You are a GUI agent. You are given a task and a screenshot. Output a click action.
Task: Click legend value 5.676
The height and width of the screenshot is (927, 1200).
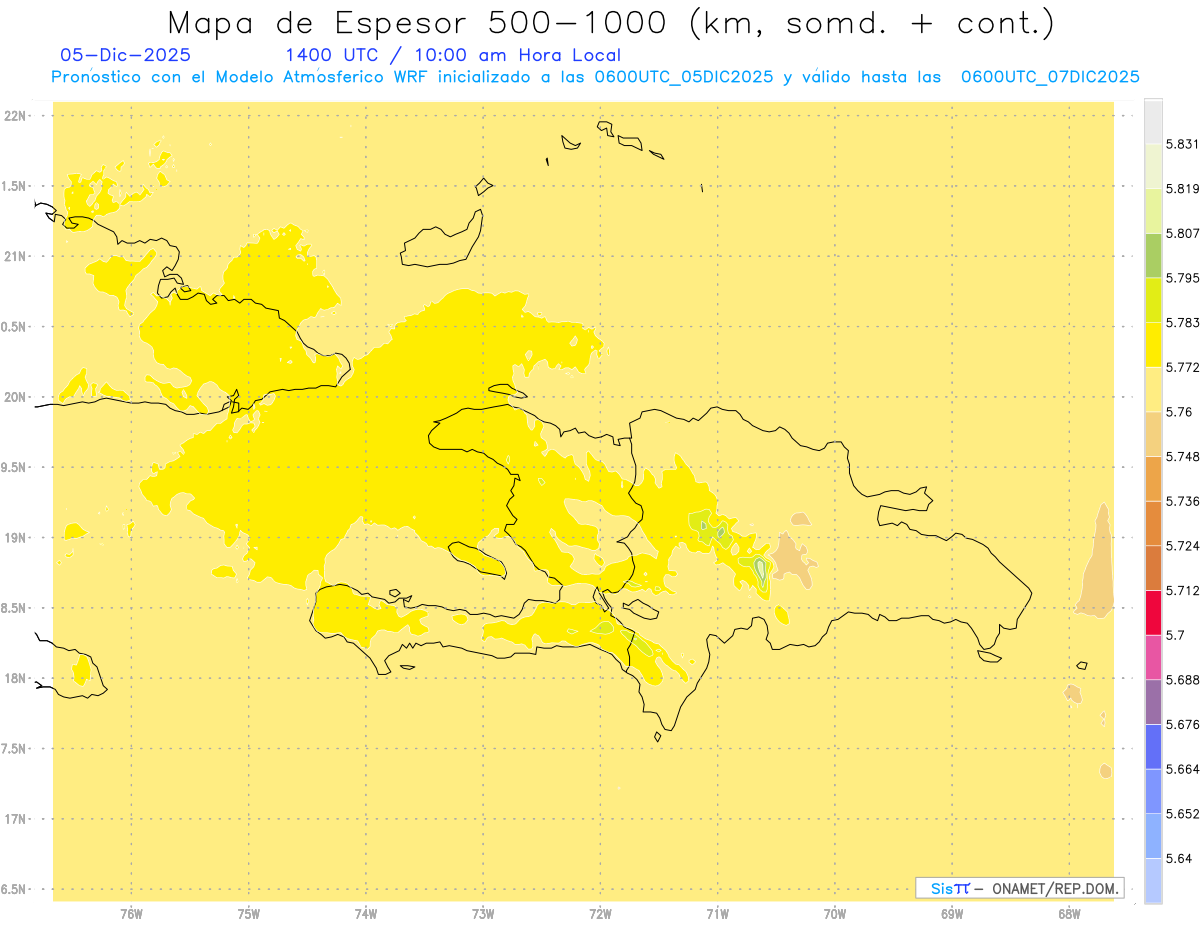click(x=1183, y=724)
